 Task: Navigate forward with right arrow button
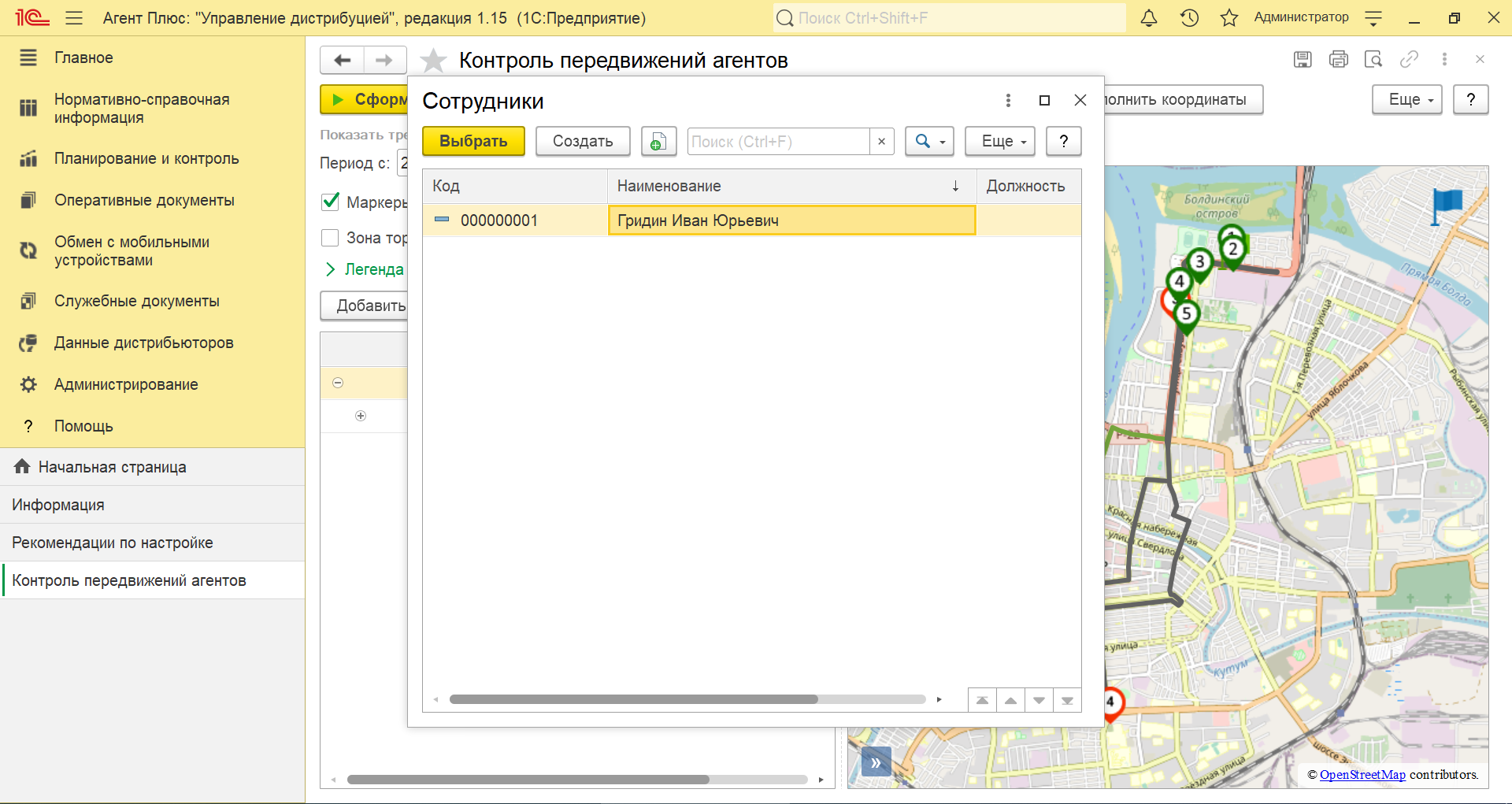click(384, 60)
